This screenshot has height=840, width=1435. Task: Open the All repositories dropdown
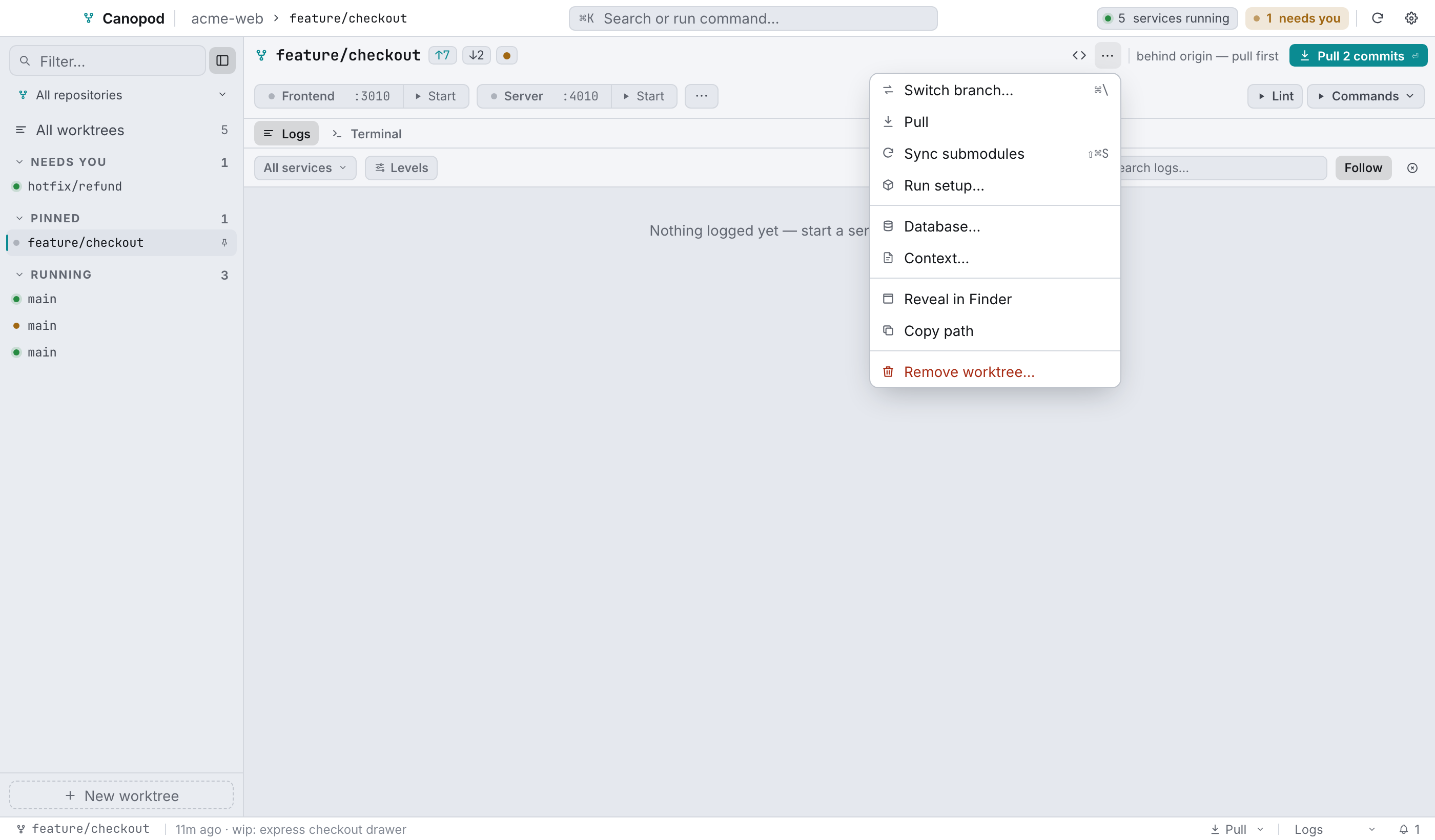point(122,94)
